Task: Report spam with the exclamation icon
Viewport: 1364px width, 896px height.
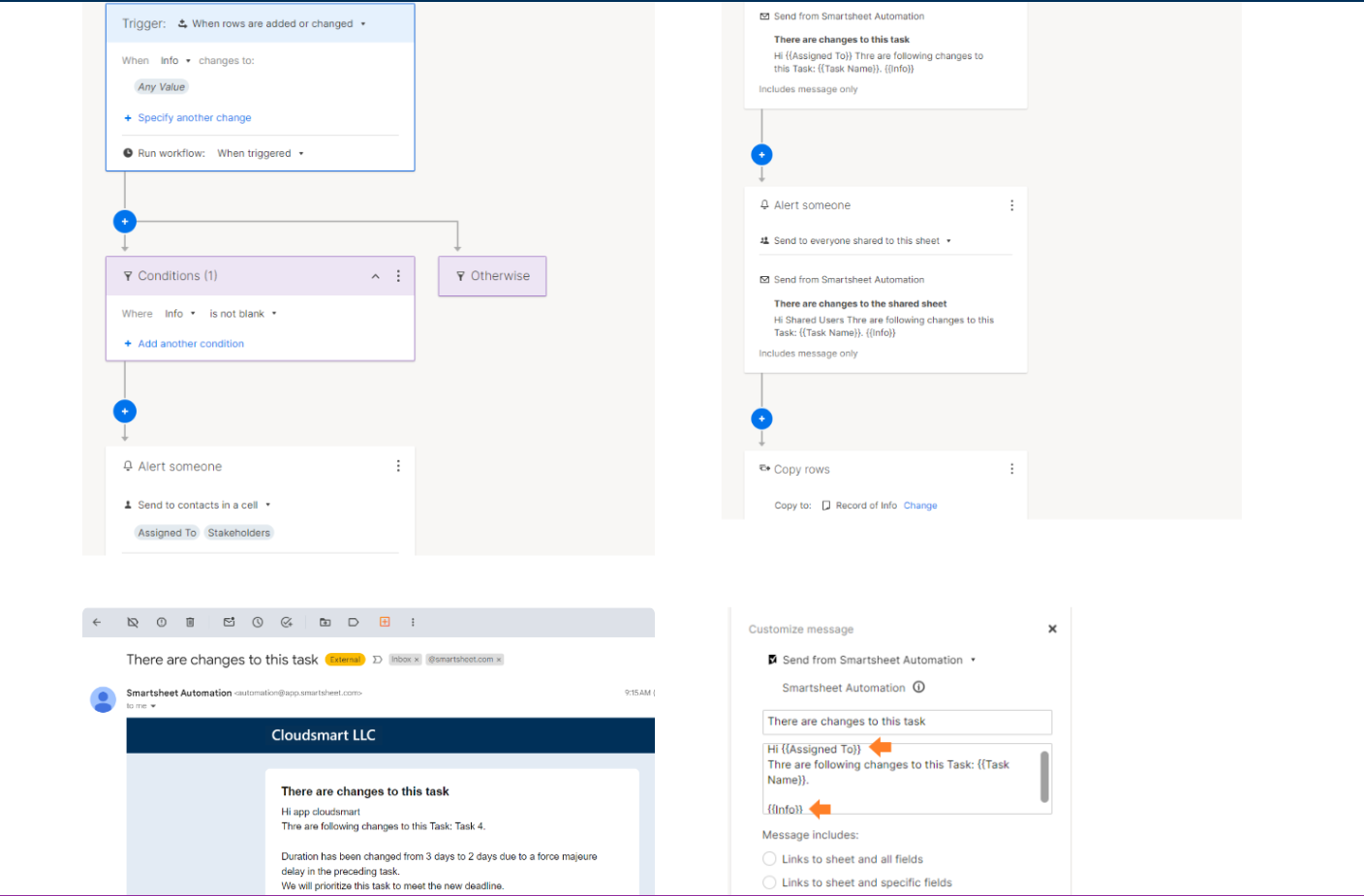Action: (x=162, y=623)
